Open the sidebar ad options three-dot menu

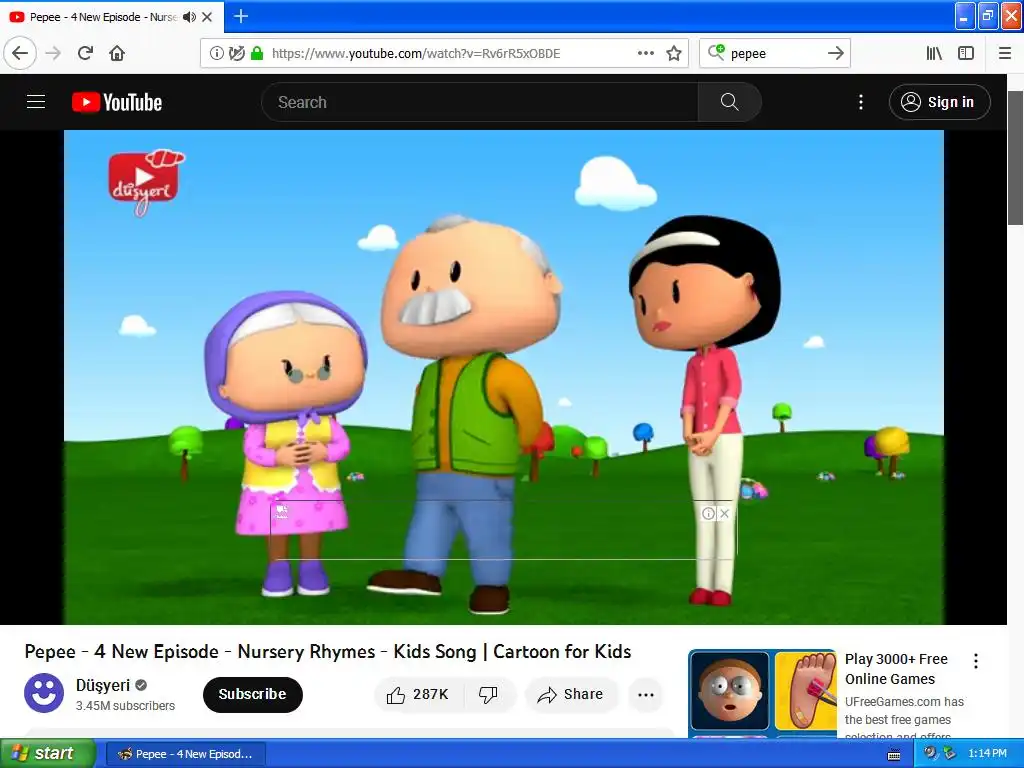pyautogui.click(x=976, y=661)
